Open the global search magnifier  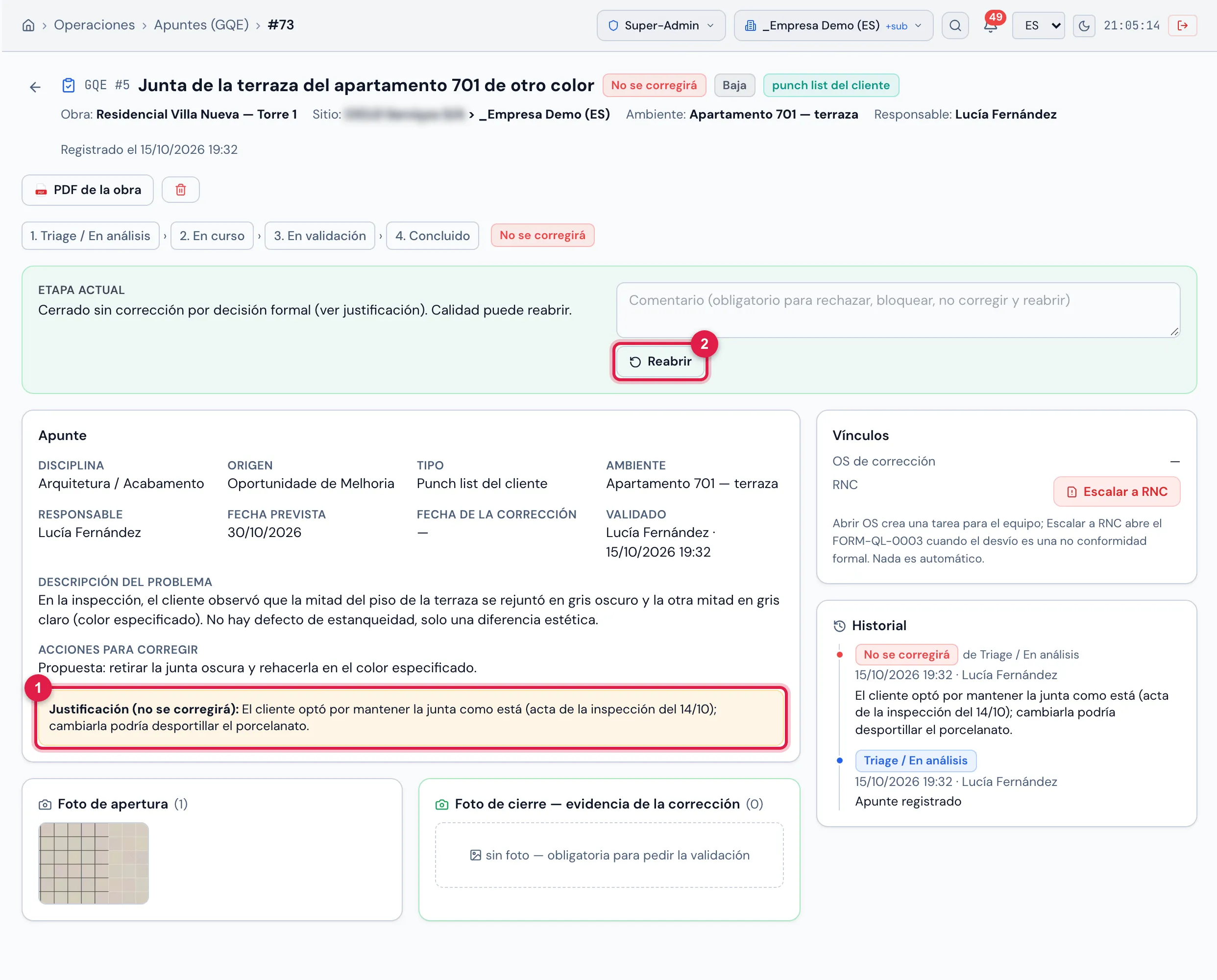955,25
